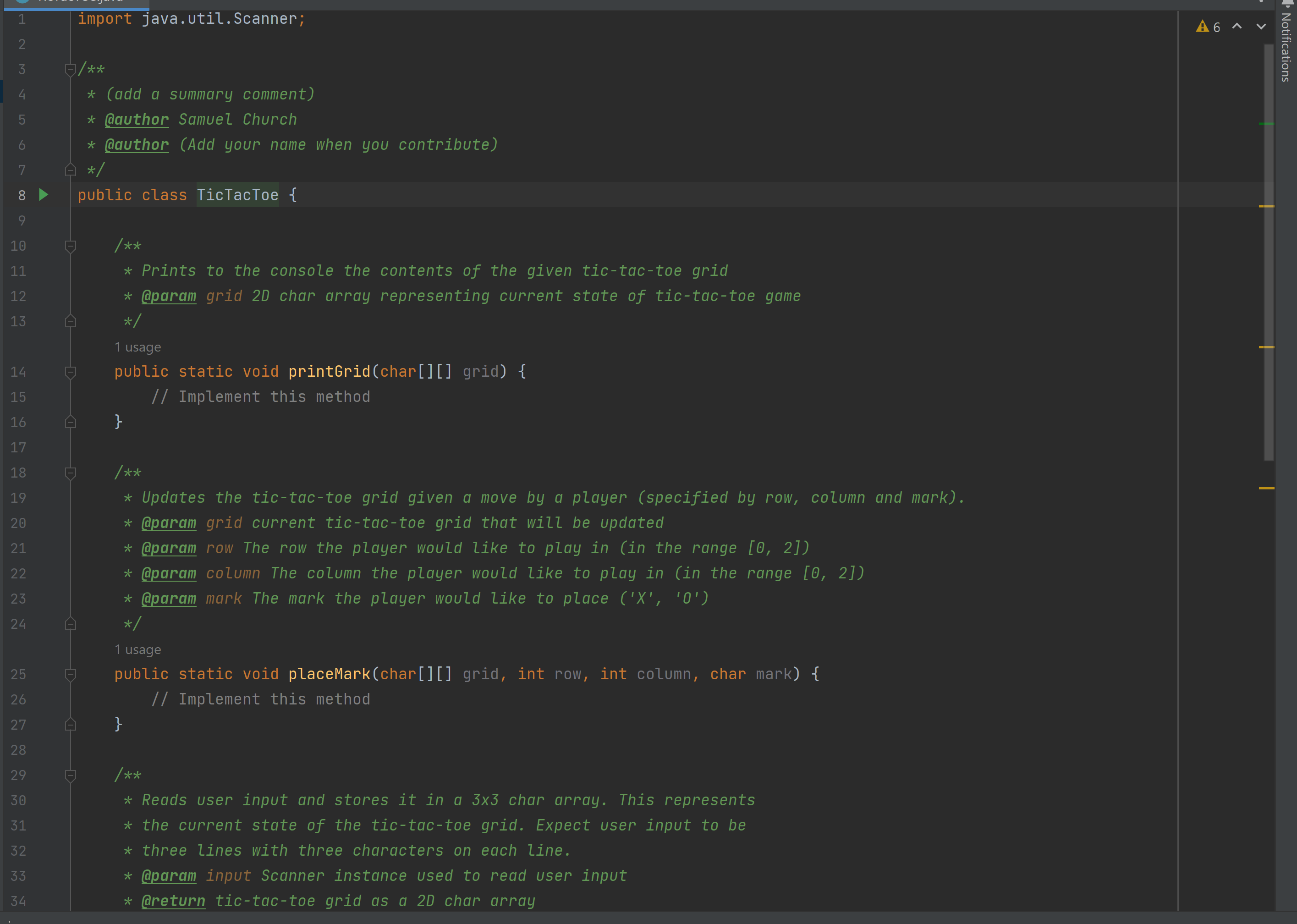Image resolution: width=1297 pixels, height=924 pixels.
Task: Open the Notifications side panel
Action: click(x=1286, y=43)
